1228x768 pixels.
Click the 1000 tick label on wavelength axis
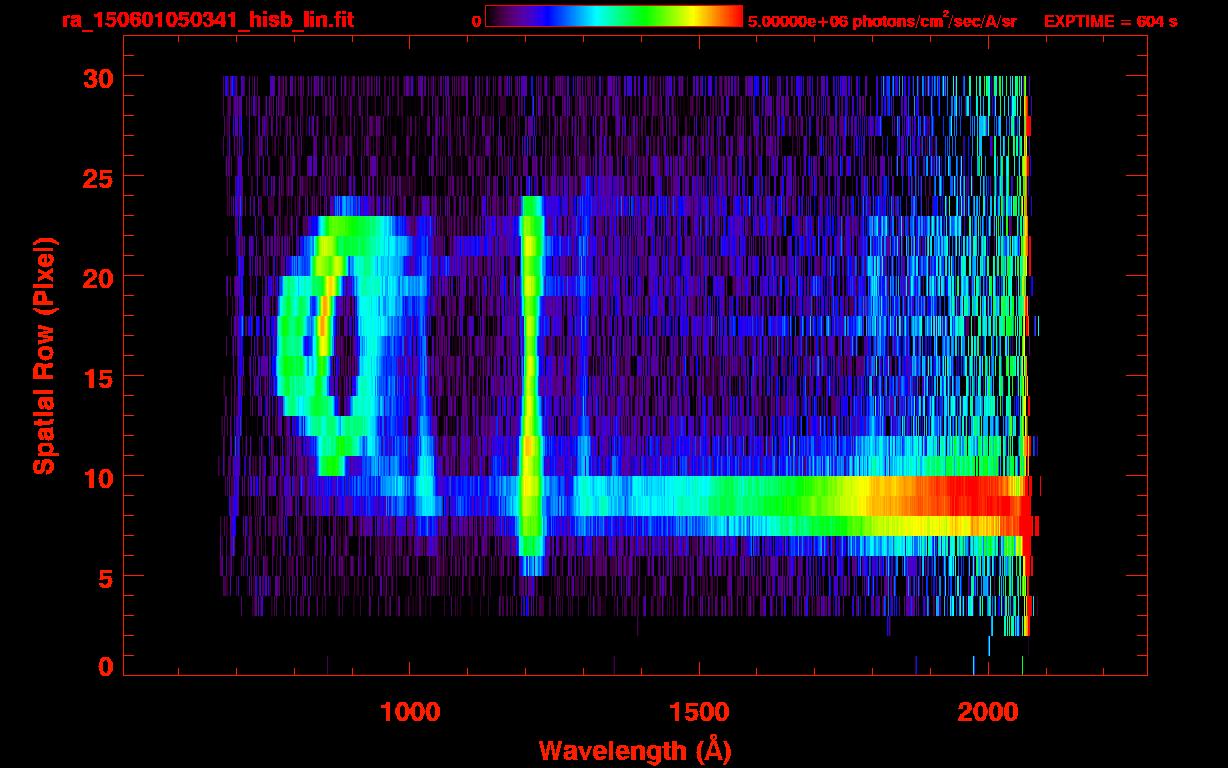coord(409,712)
